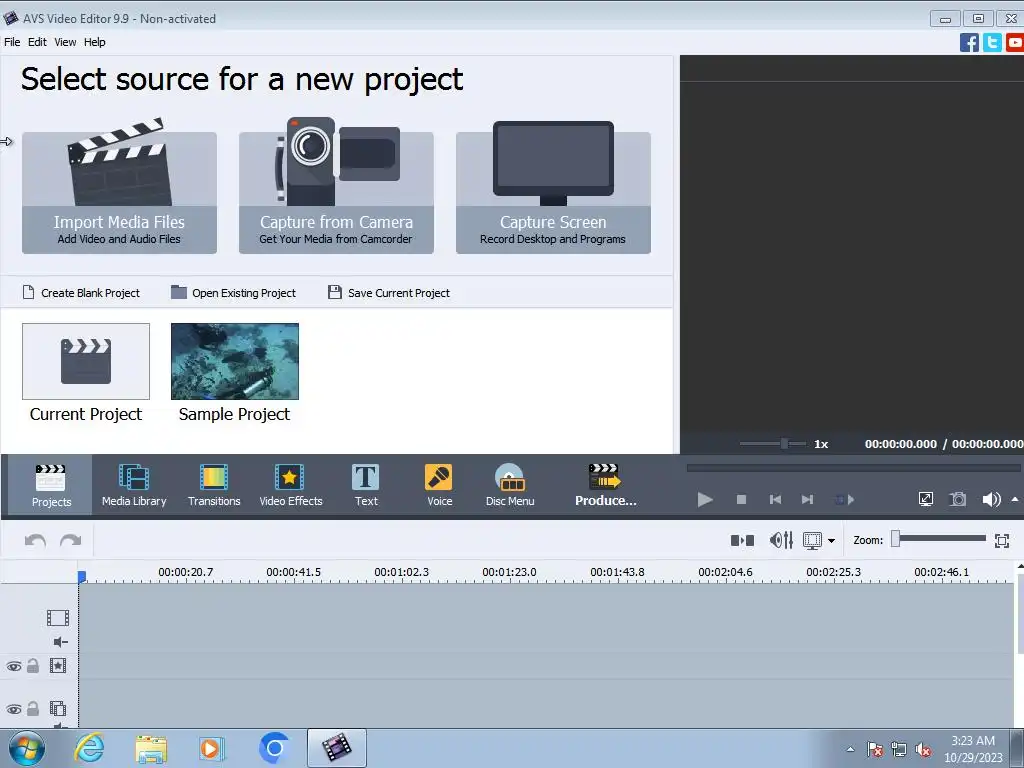Image resolution: width=1024 pixels, height=768 pixels.
Task: Click the full screen preview icon
Action: point(925,500)
